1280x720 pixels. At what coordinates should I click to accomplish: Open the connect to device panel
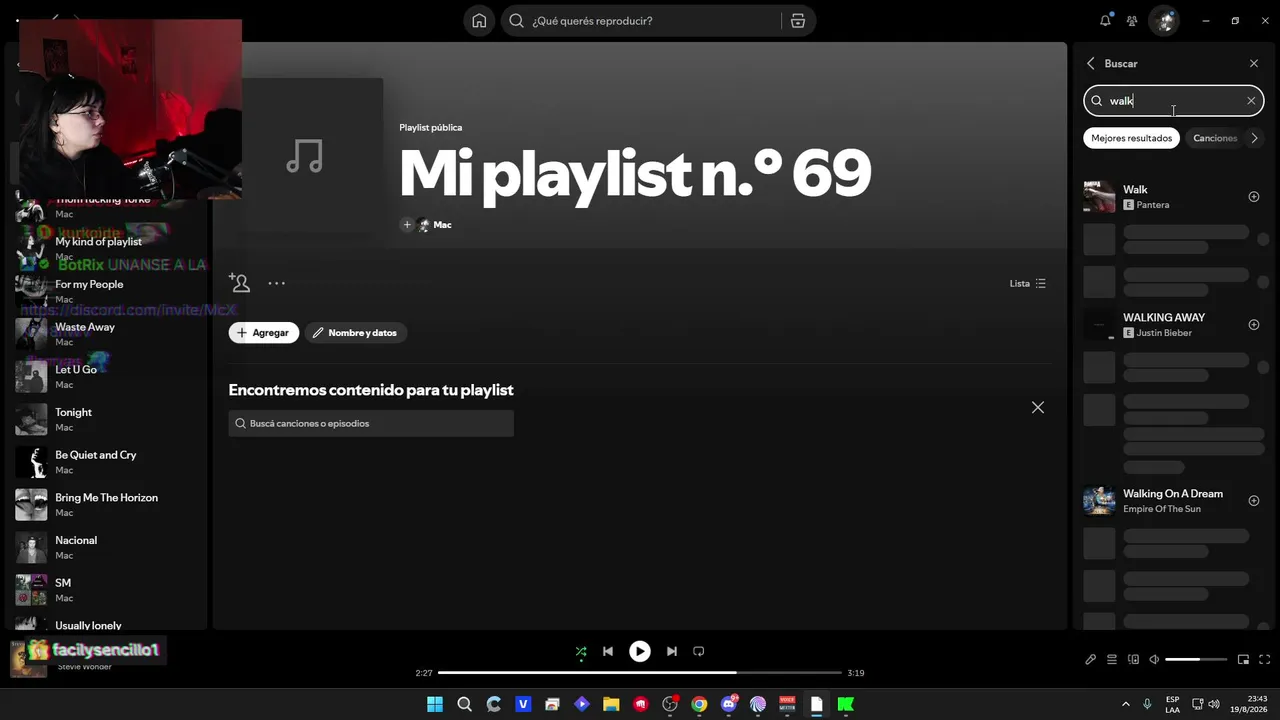click(x=1133, y=660)
